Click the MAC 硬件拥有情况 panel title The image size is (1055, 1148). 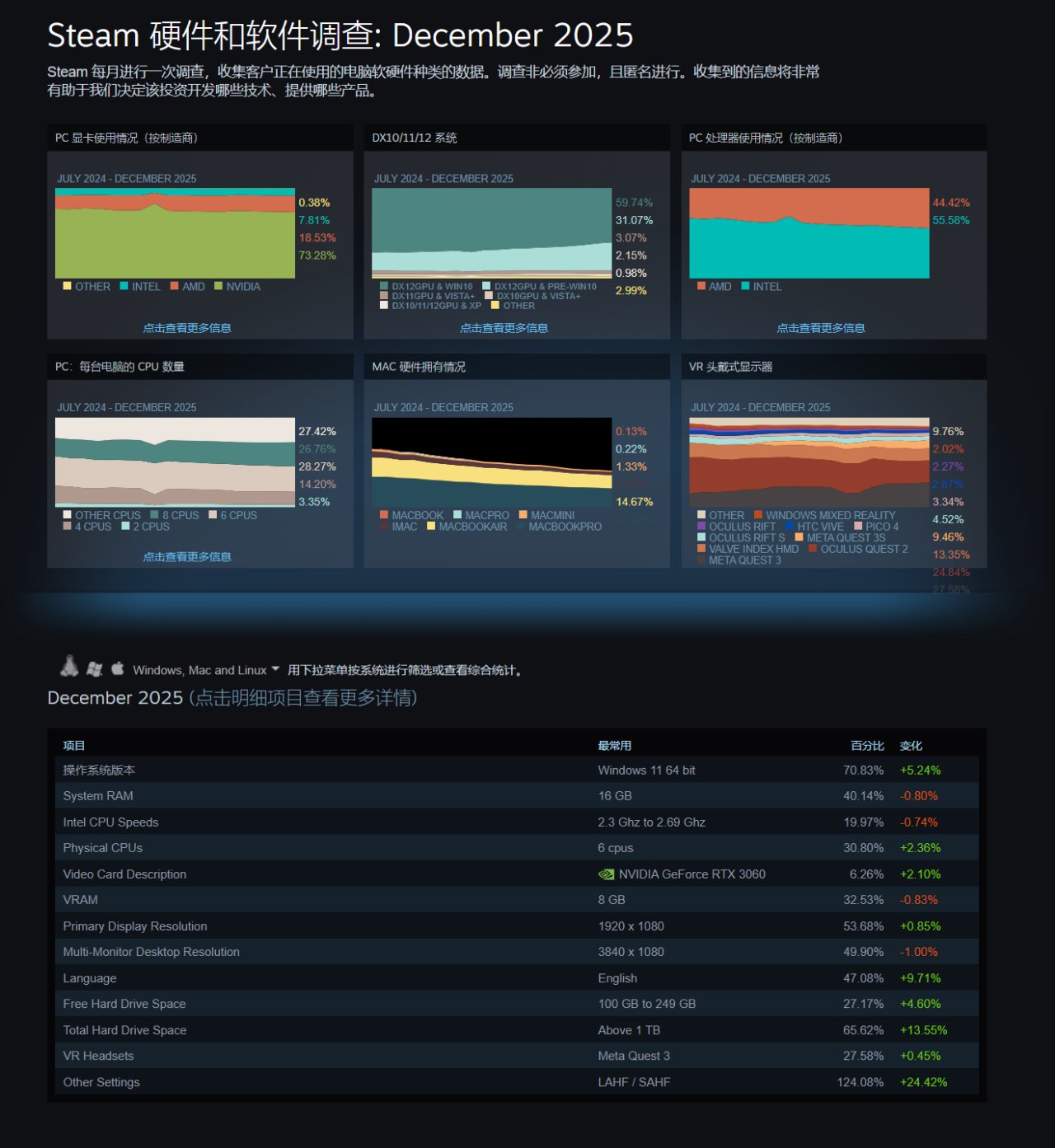coord(419,367)
